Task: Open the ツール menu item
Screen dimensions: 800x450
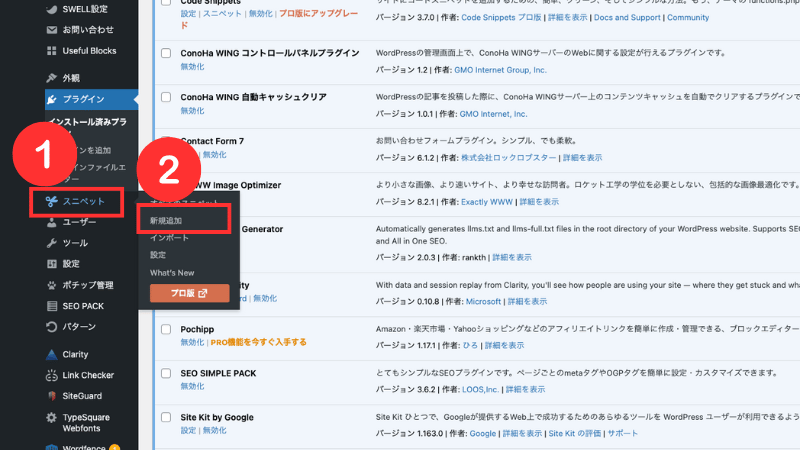Action: tap(75, 243)
